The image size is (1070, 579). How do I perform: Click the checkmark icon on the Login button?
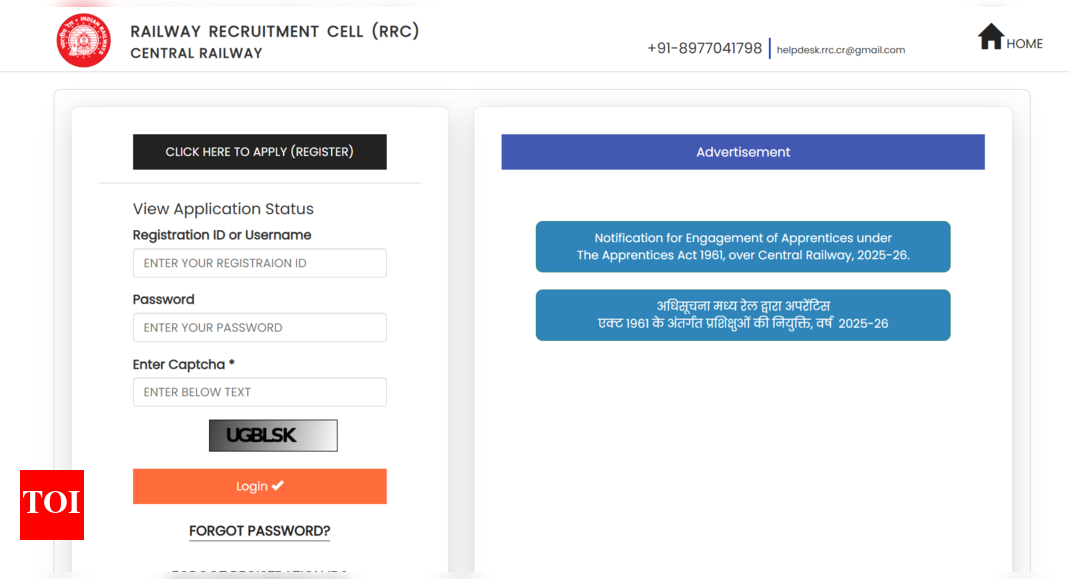click(278, 486)
